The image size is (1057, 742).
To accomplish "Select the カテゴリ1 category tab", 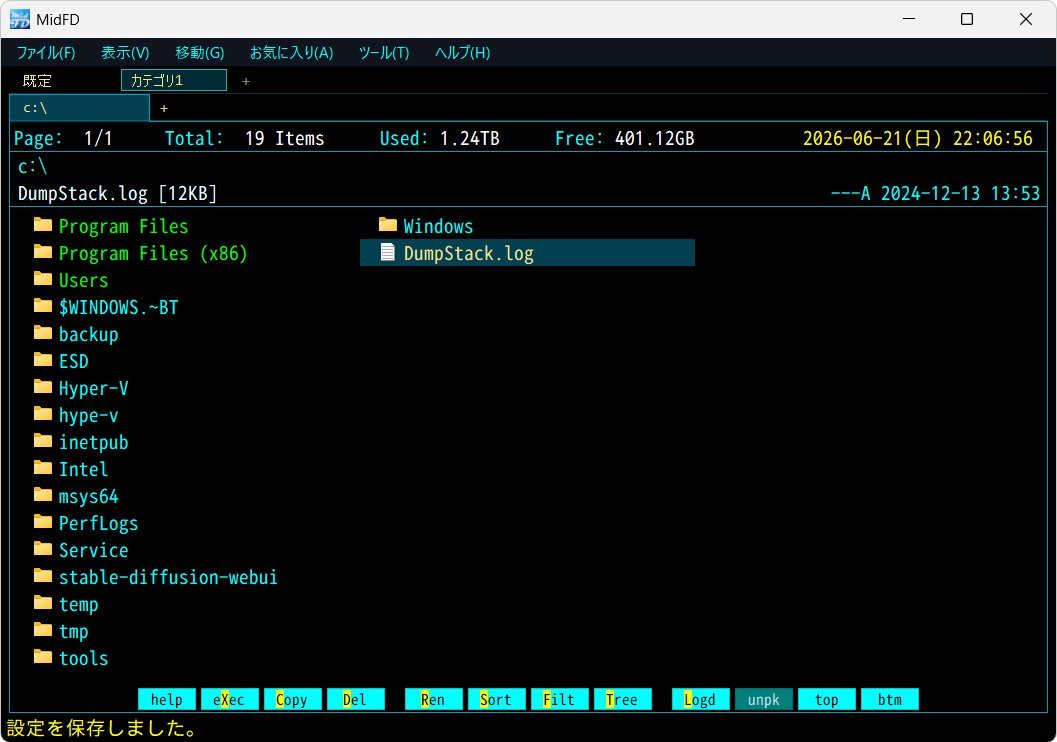I will 174,80.
